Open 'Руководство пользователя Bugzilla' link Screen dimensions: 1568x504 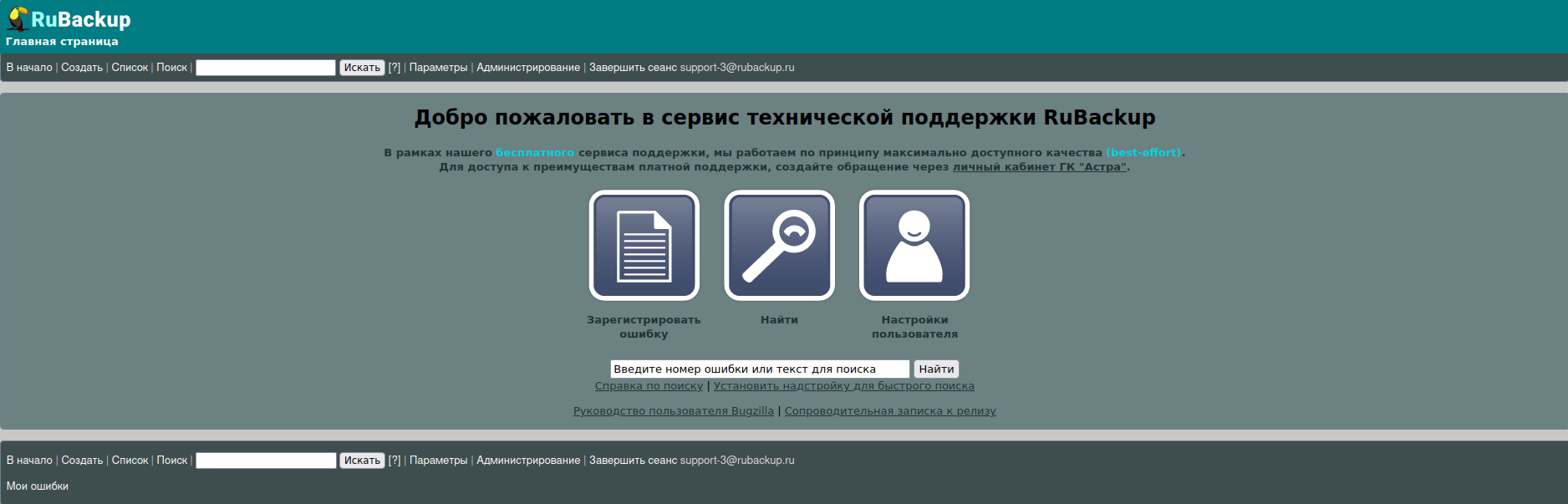[x=674, y=411]
